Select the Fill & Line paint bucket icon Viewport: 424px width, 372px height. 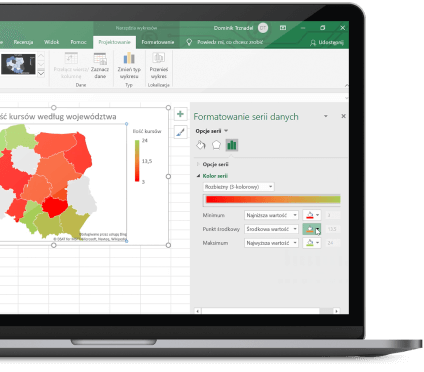tap(201, 145)
